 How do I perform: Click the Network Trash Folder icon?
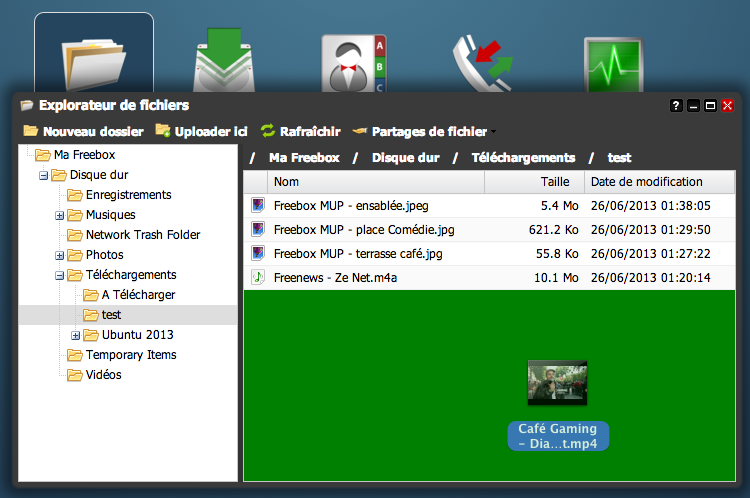click(75, 235)
